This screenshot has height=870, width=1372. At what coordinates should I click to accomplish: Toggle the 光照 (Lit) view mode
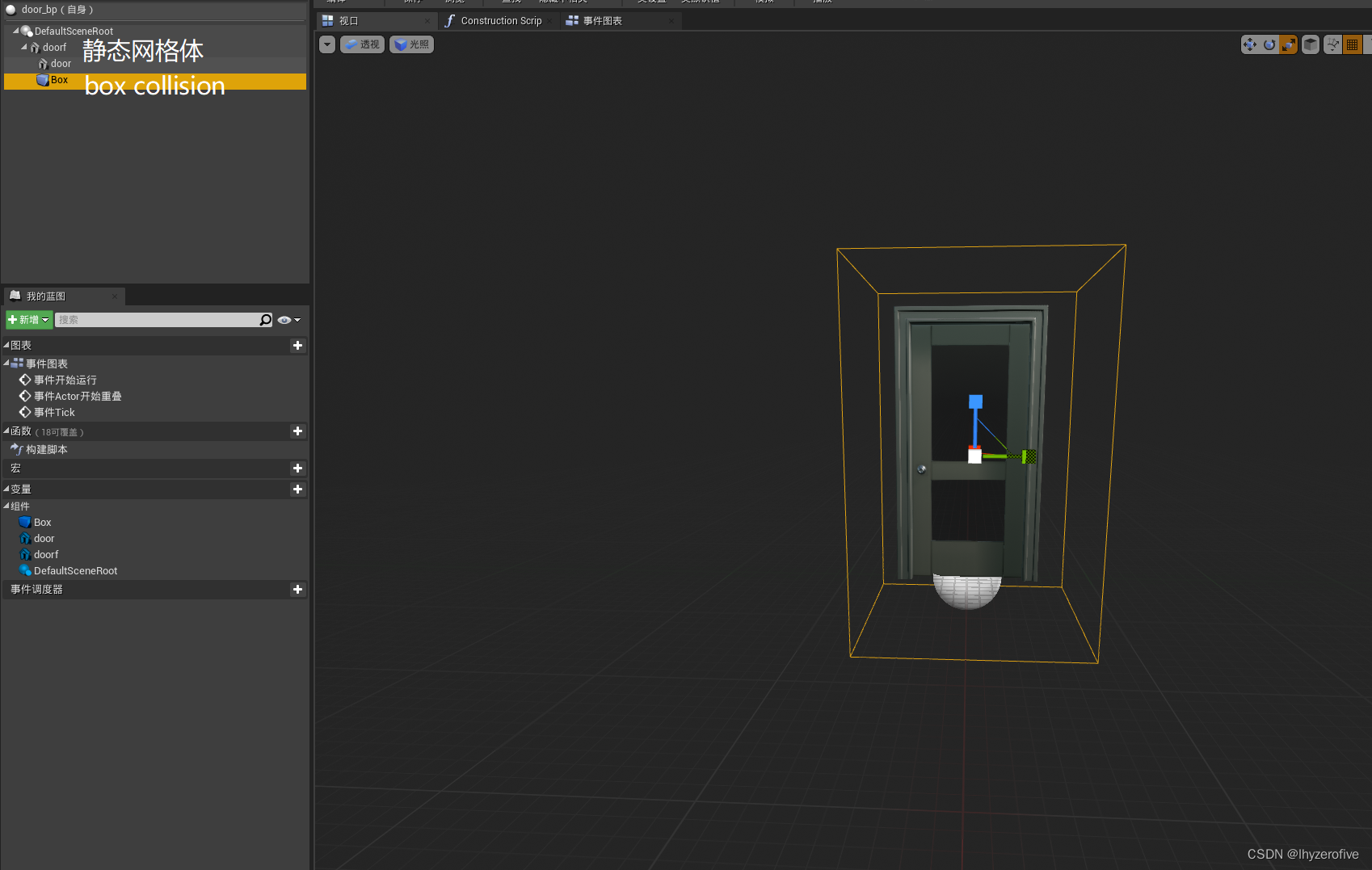click(x=411, y=44)
